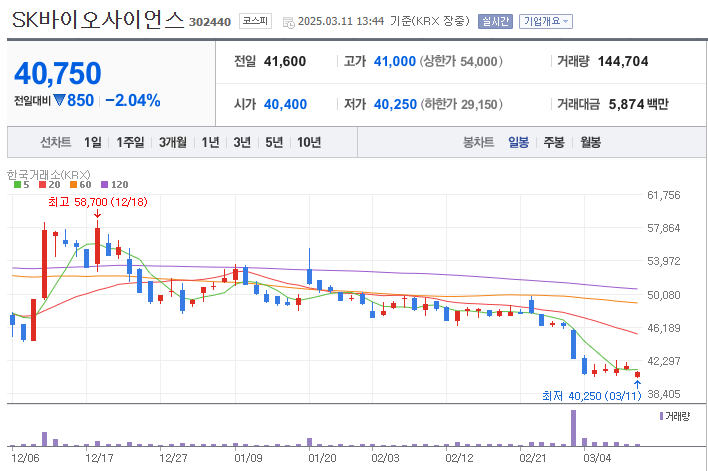Click the 상한가 54,000 text

[x=461, y=61]
